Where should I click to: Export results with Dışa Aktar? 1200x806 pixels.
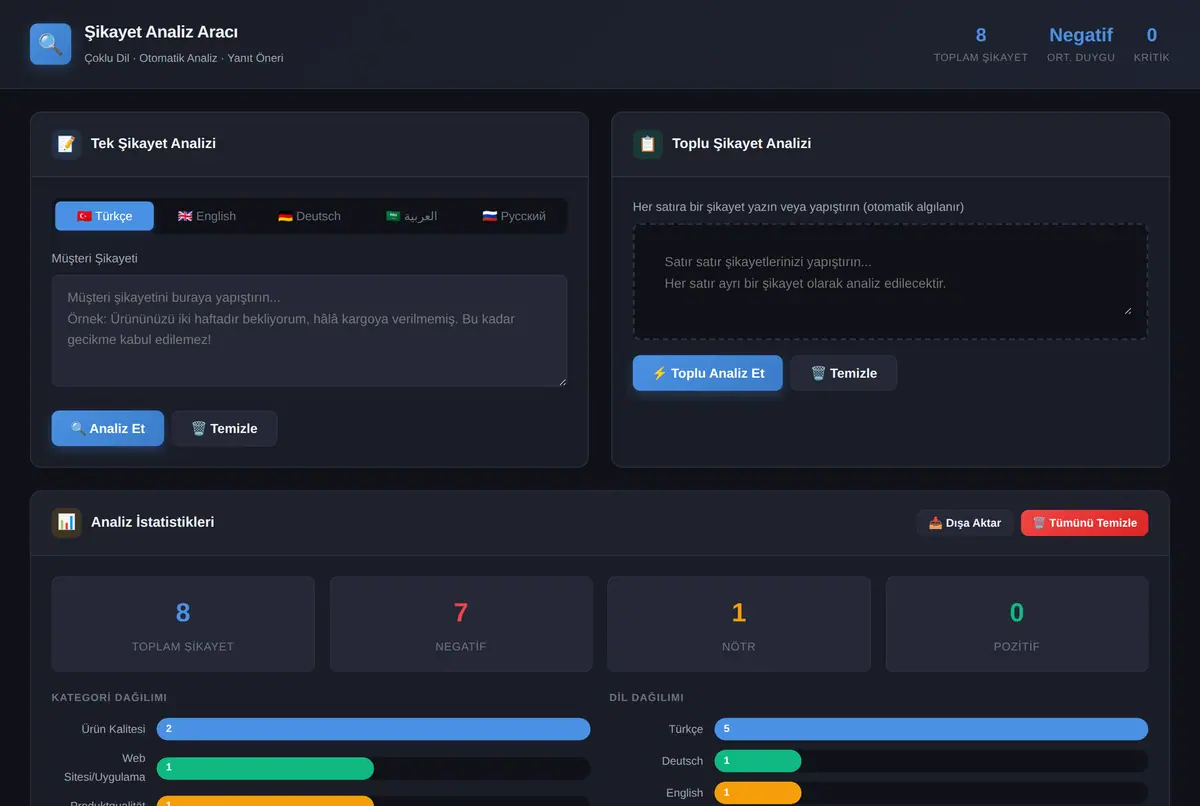click(965, 523)
